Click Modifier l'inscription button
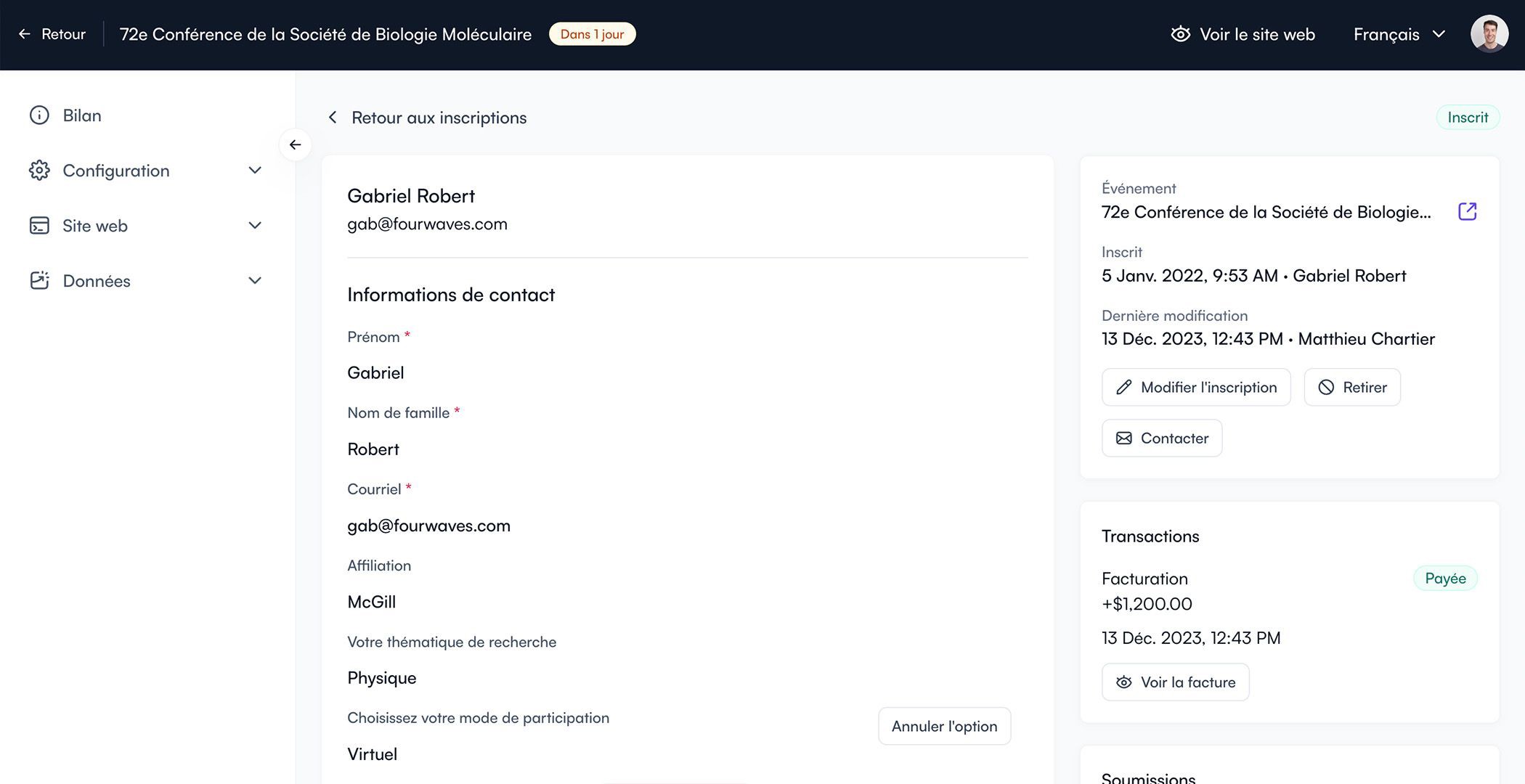1525x784 pixels. click(1196, 387)
